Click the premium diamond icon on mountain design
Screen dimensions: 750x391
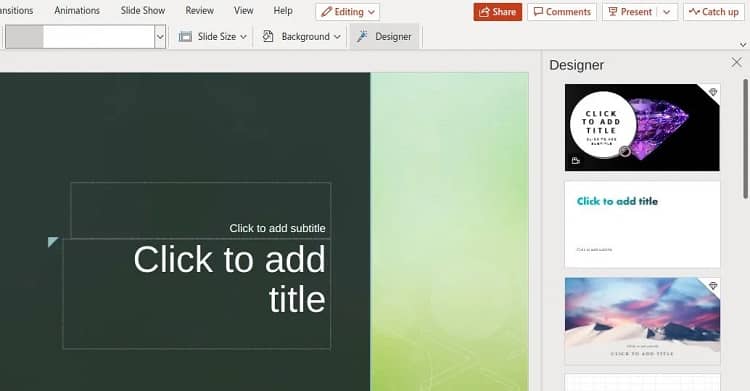(713, 286)
